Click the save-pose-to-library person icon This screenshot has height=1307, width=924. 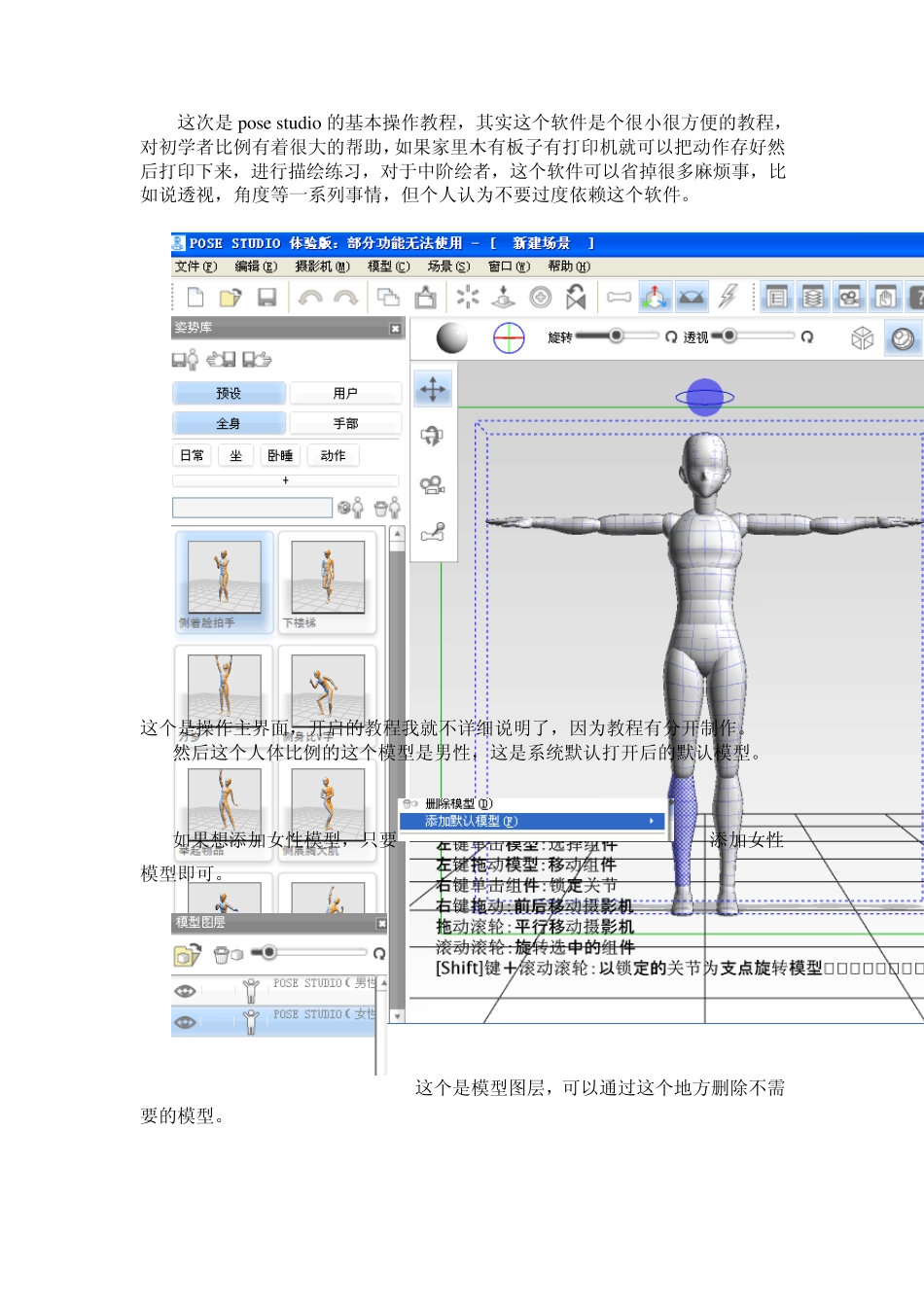click(x=186, y=360)
